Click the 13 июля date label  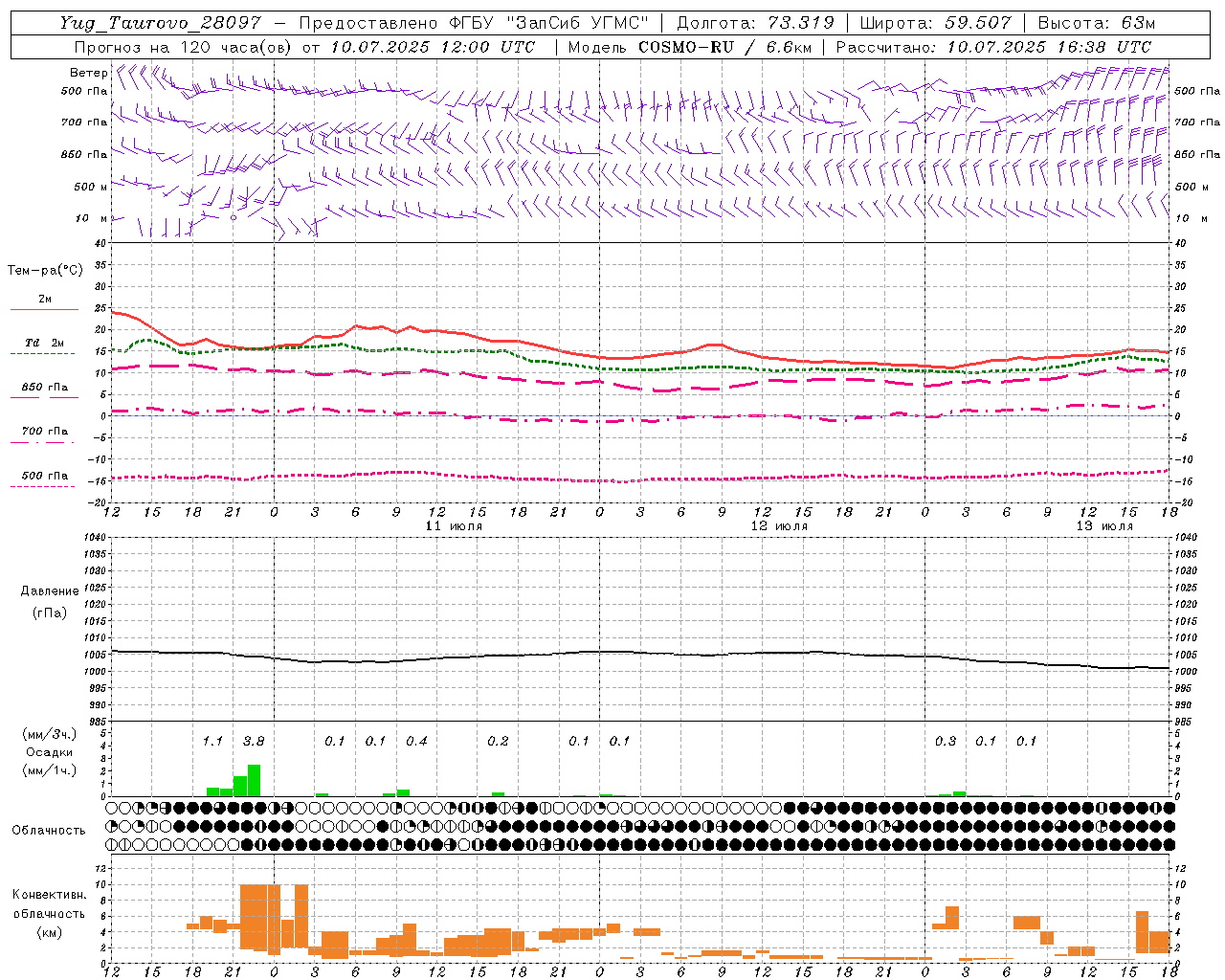click(x=1104, y=526)
